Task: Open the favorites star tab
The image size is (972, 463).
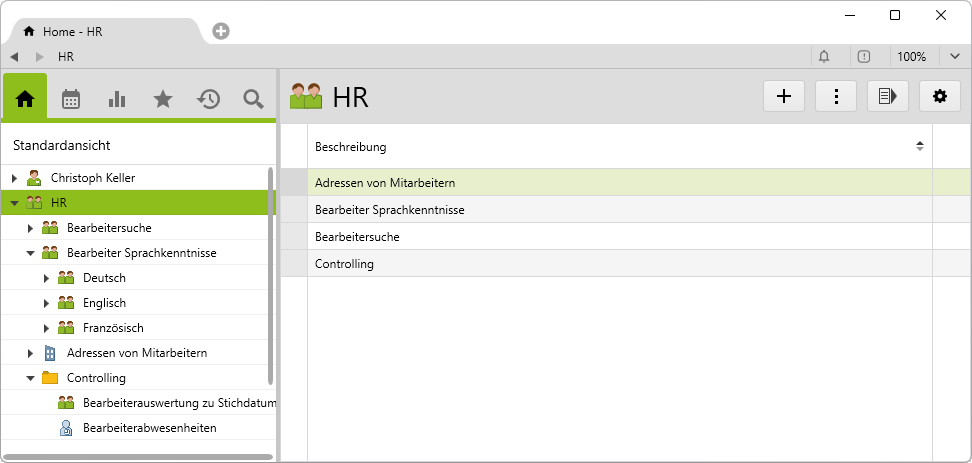Action: tap(162, 98)
